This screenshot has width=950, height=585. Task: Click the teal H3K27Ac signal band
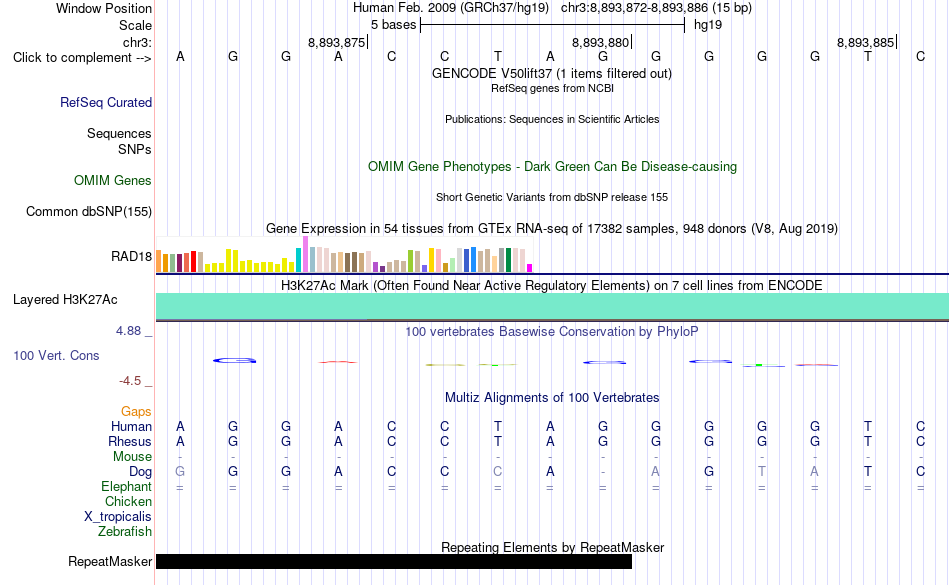click(552, 306)
